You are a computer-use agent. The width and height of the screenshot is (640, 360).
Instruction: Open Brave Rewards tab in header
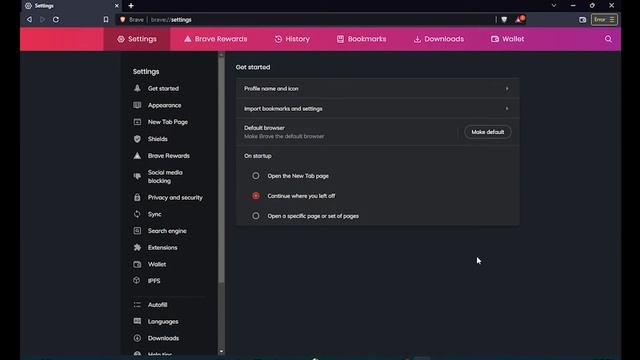[216, 39]
